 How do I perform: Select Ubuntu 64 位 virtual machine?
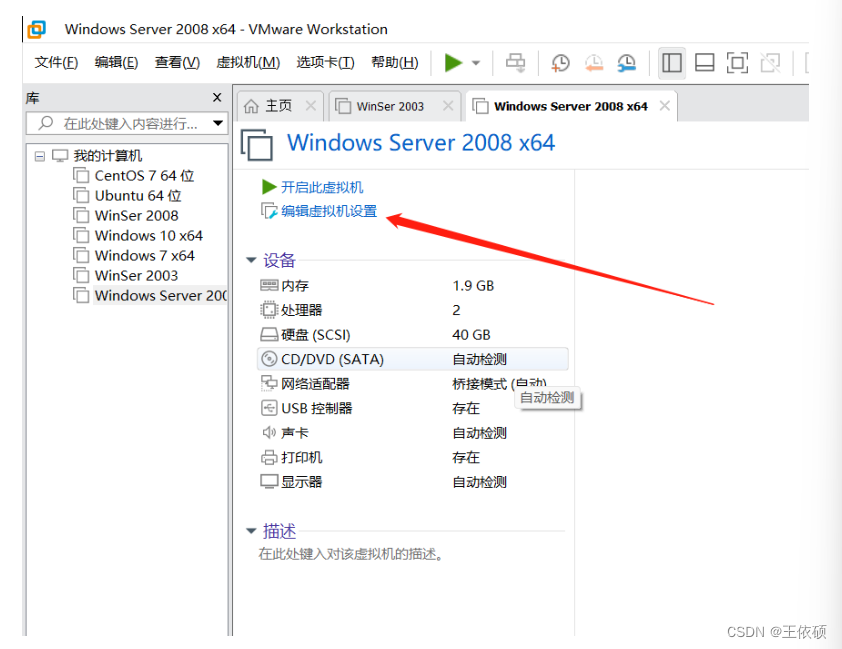click(x=138, y=196)
